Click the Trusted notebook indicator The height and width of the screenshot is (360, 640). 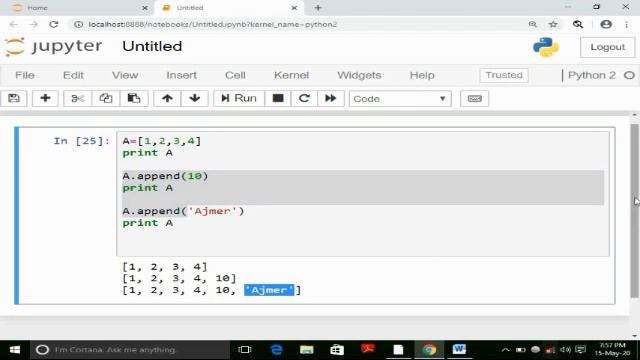pyautogui.click(x=504, y=75)
